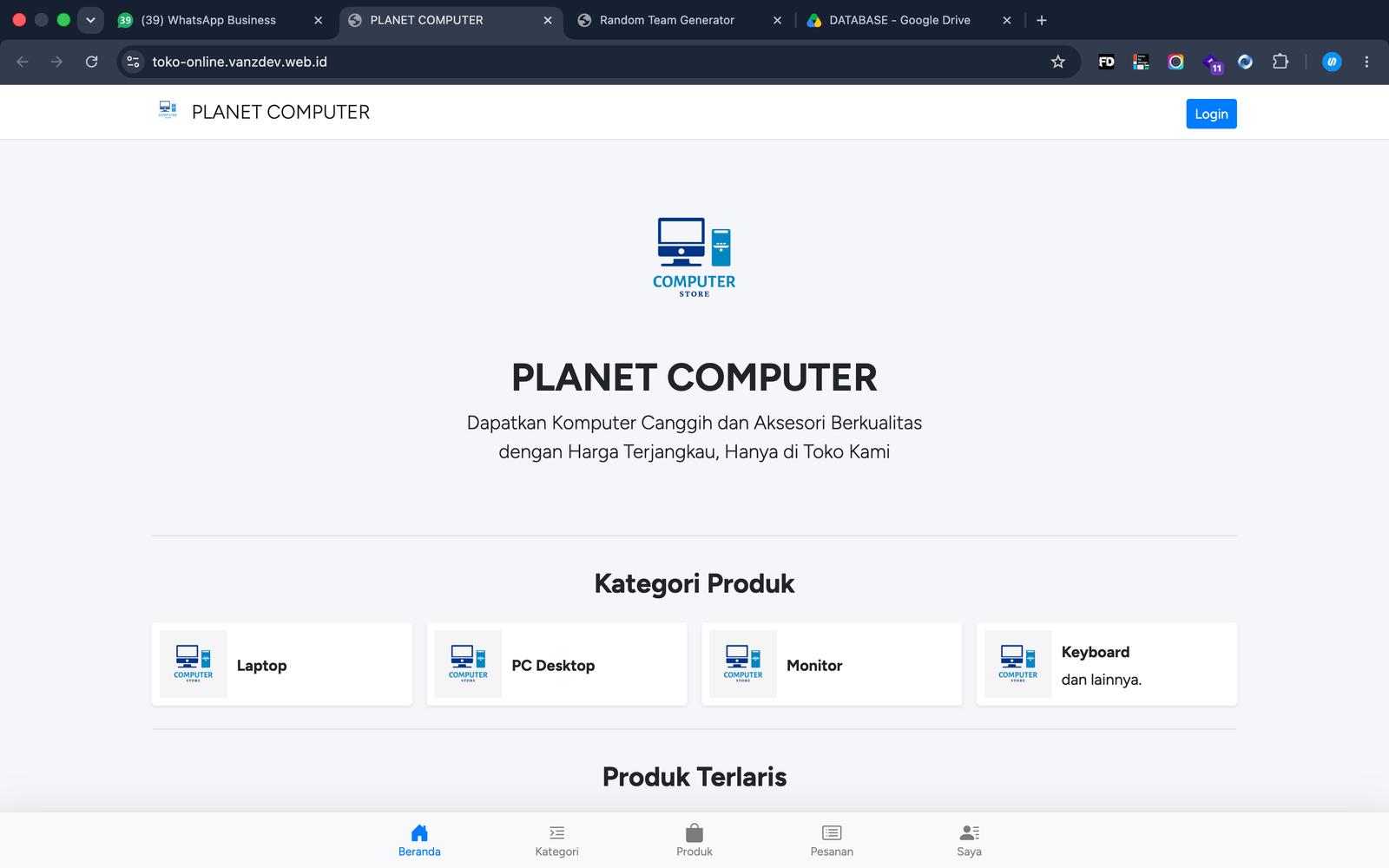Screen dimensions: 1389x868
Task: Click the Keyboard card thumbnail image
Action: click(1018, 664)
